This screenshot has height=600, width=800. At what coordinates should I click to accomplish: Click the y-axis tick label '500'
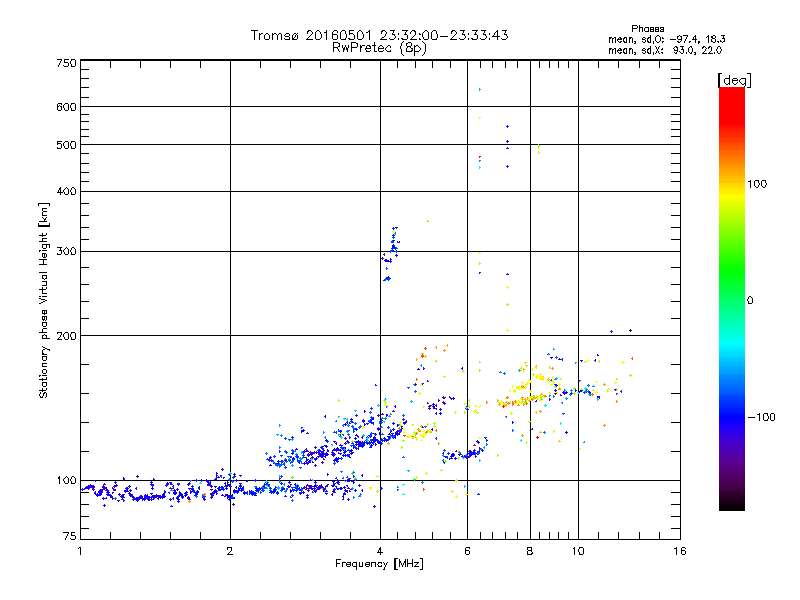66,145
